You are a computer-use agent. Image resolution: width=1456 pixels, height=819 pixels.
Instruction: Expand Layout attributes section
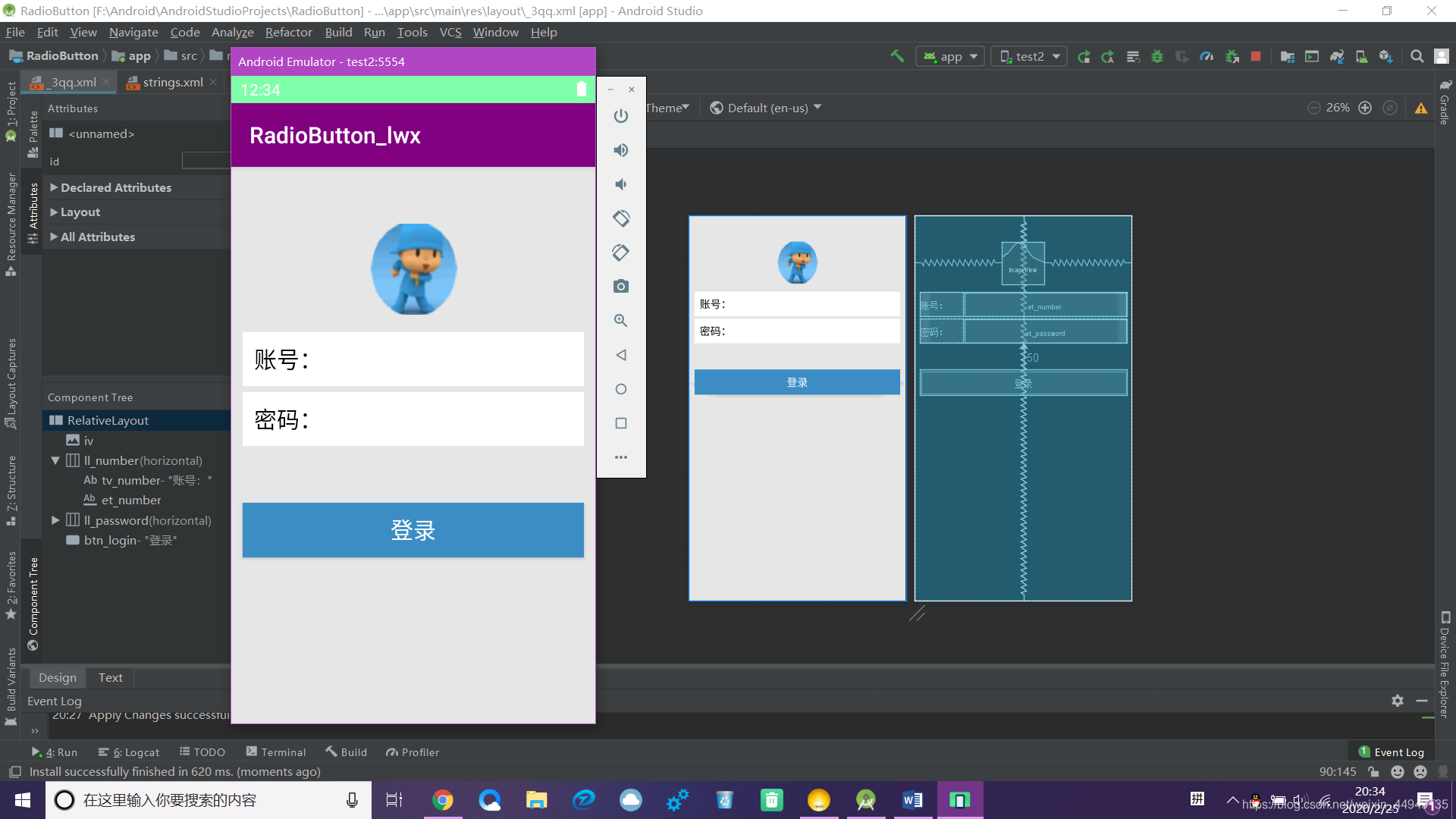(x=54, y=212)
